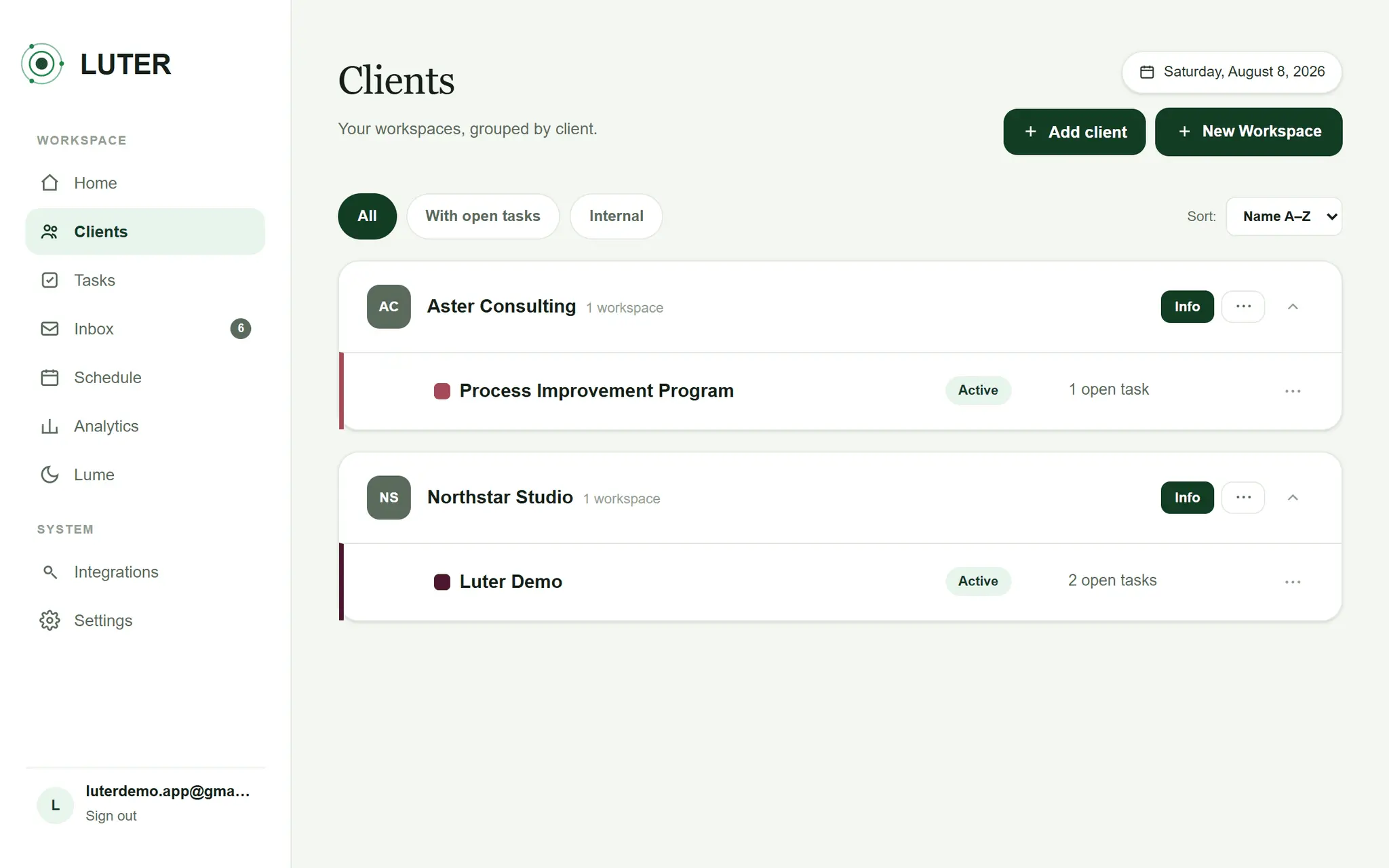Open Integrations in the sidebar

[145, 572]
